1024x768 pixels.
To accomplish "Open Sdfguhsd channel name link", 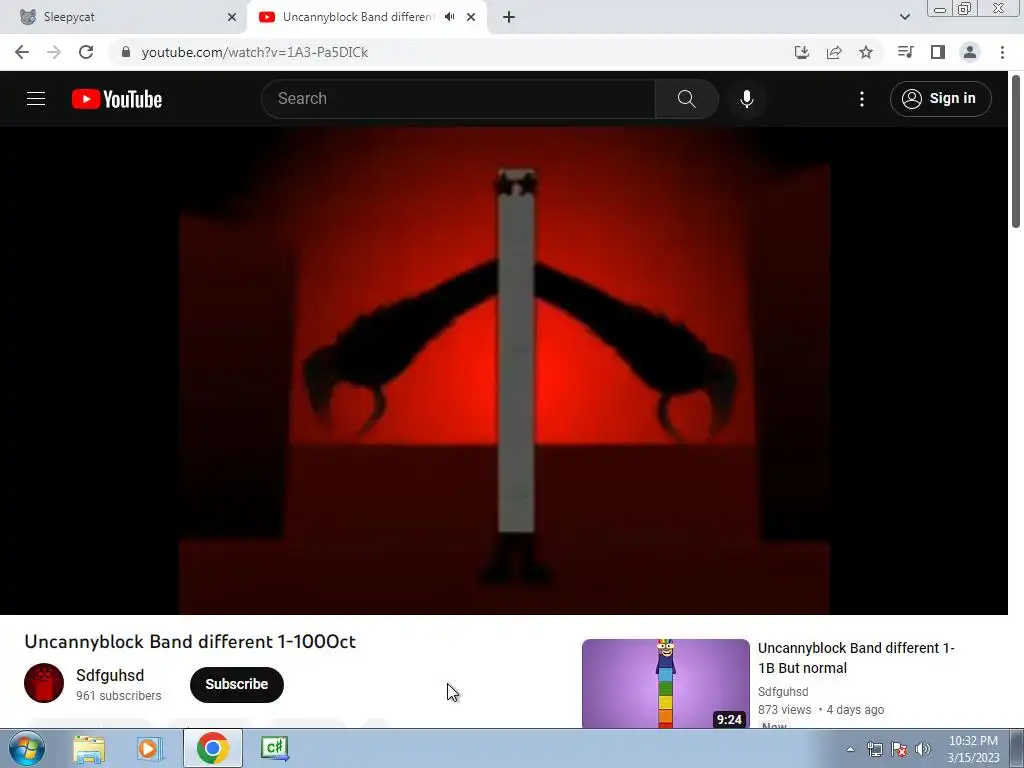I will click(110, 675).
